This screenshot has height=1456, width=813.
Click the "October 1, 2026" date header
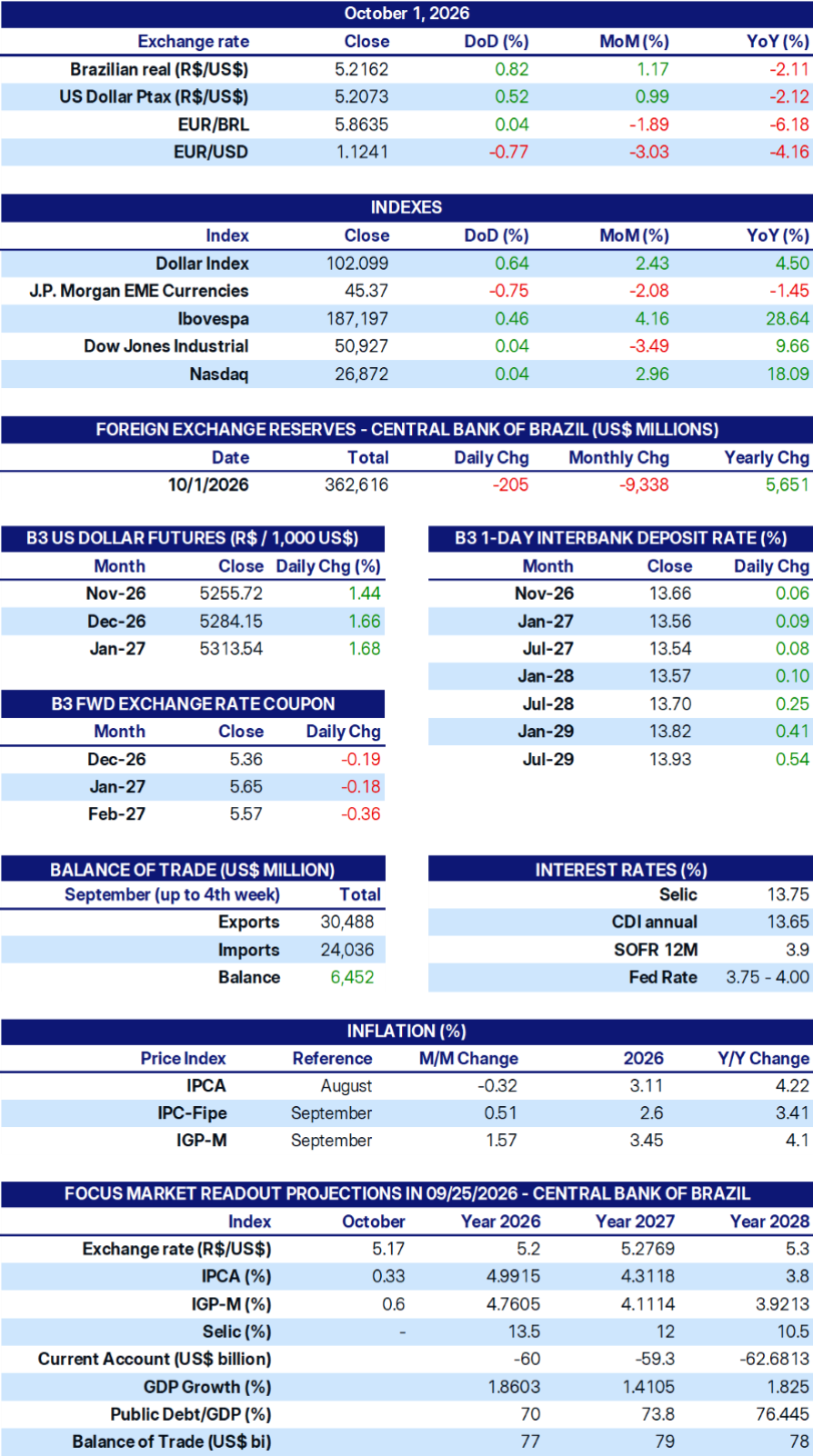click(406, 14)
